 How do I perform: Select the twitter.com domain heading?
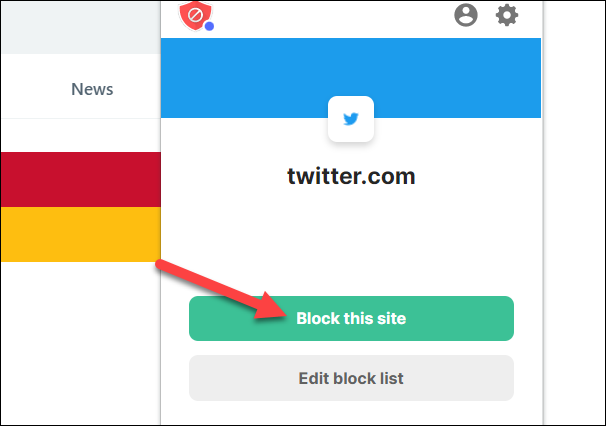click(x=351, y=176)
